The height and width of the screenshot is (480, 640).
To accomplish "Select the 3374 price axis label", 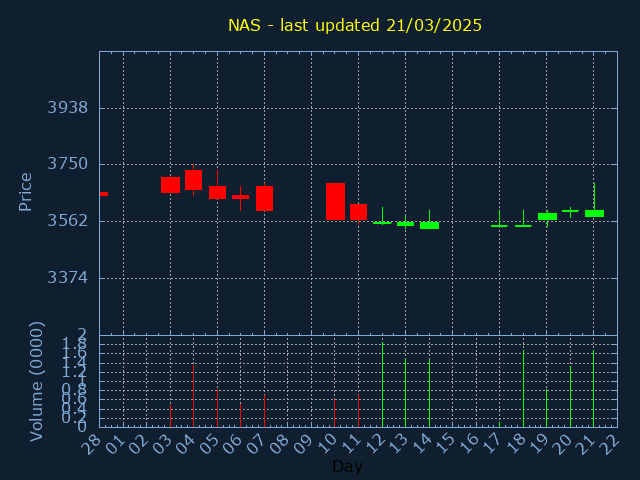I will tap(68, 278).
